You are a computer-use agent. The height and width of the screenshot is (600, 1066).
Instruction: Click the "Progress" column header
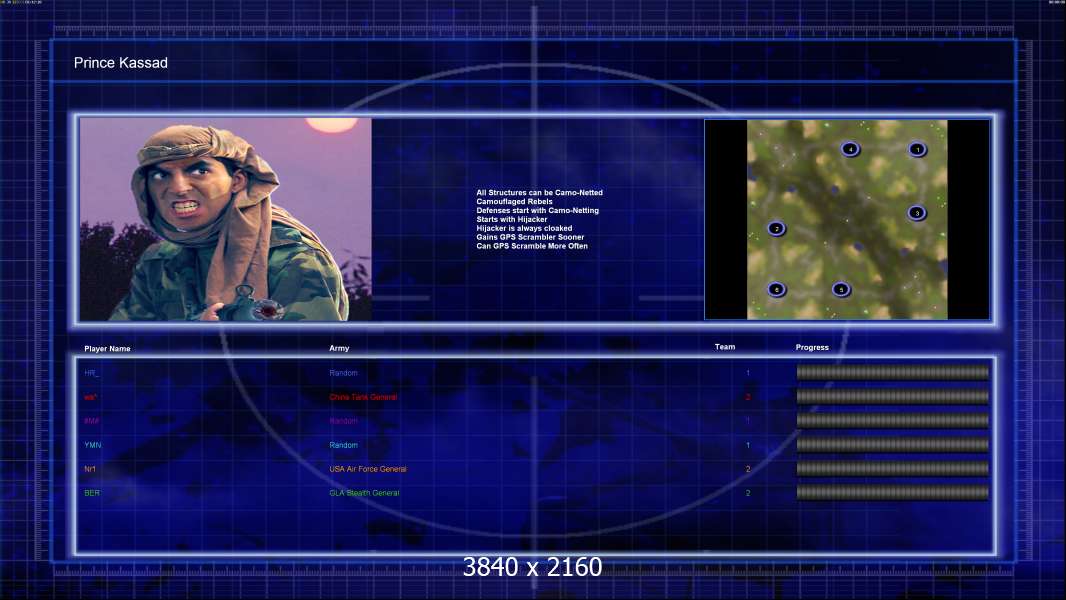[812, 347]
